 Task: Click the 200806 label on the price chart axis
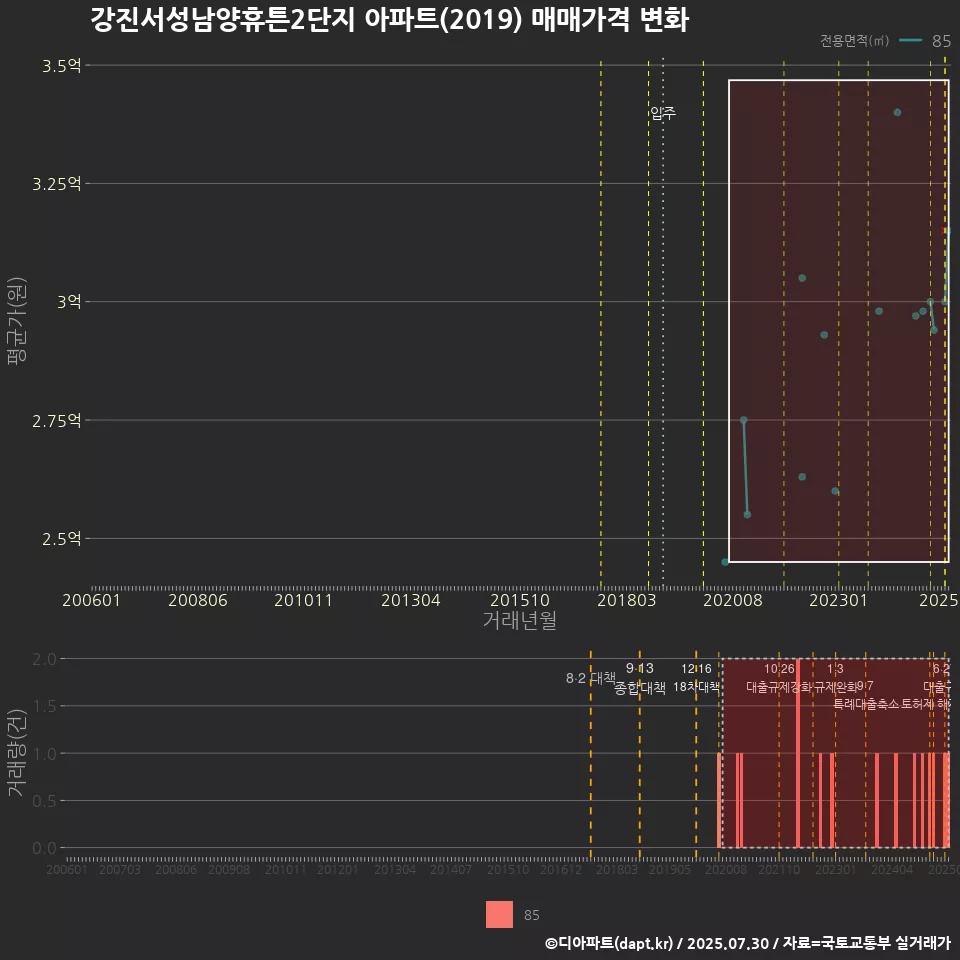[198, 600]
